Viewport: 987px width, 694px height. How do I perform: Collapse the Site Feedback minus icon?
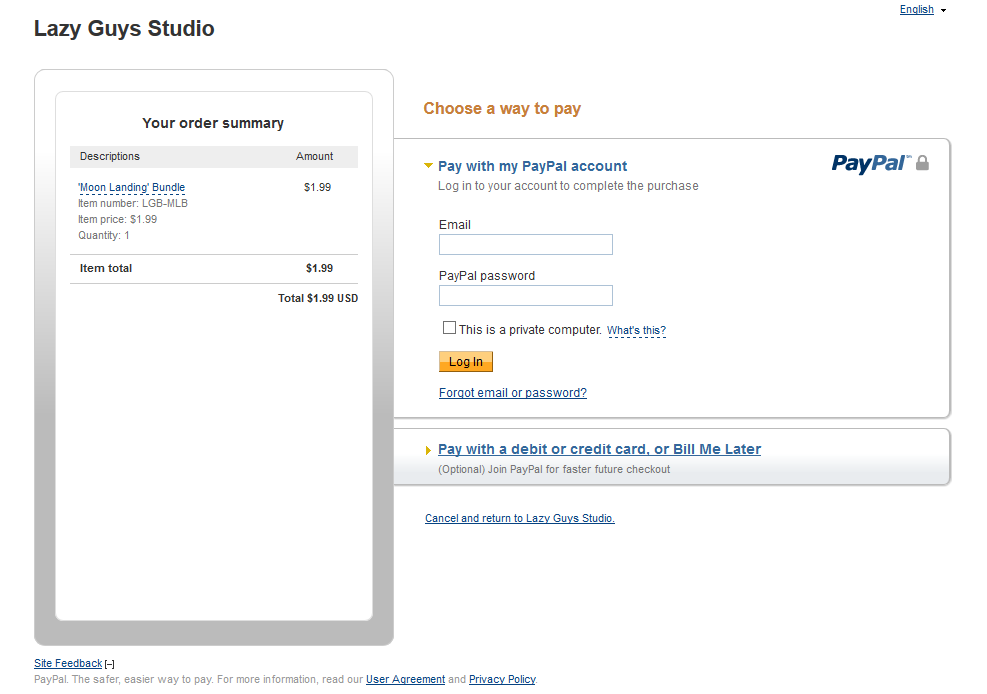[110, 664]
